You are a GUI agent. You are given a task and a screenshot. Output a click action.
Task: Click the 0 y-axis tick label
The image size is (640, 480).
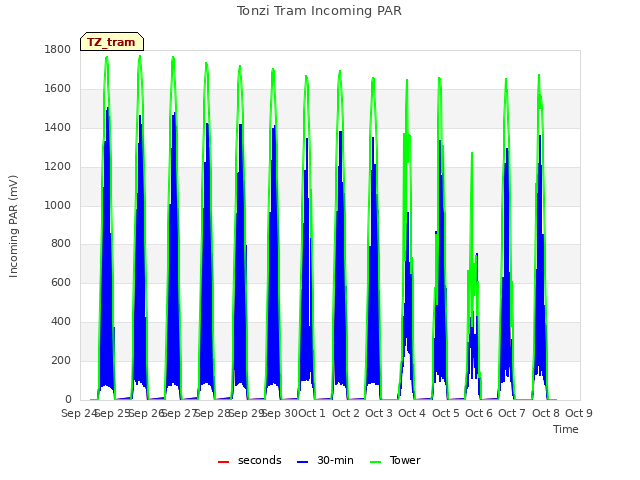[68, 399]
